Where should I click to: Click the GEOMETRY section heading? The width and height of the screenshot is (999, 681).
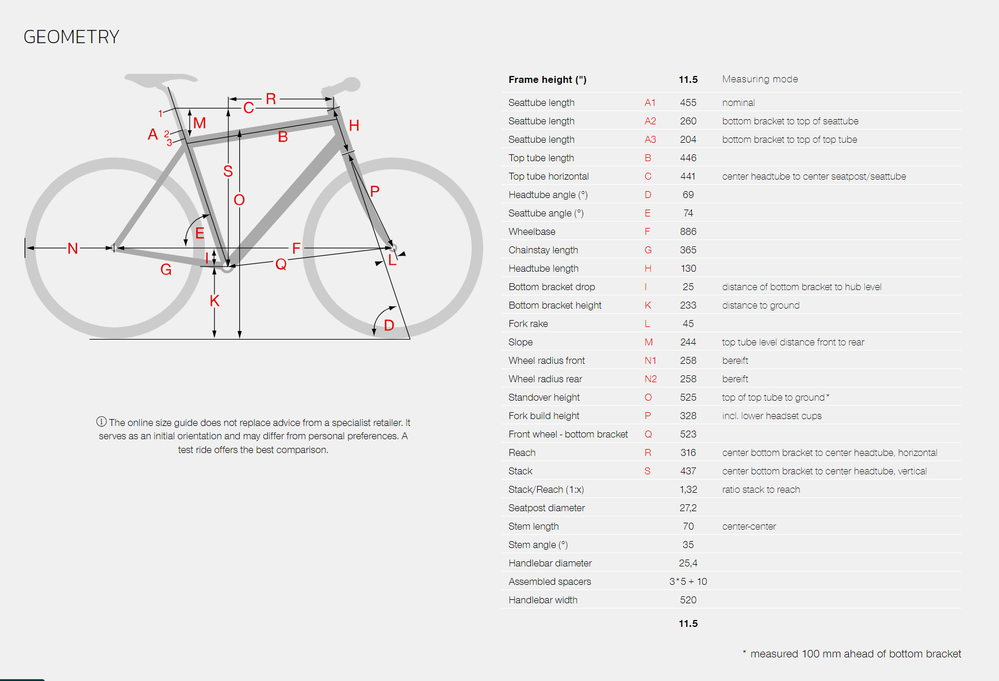click(x=71, y=37)
